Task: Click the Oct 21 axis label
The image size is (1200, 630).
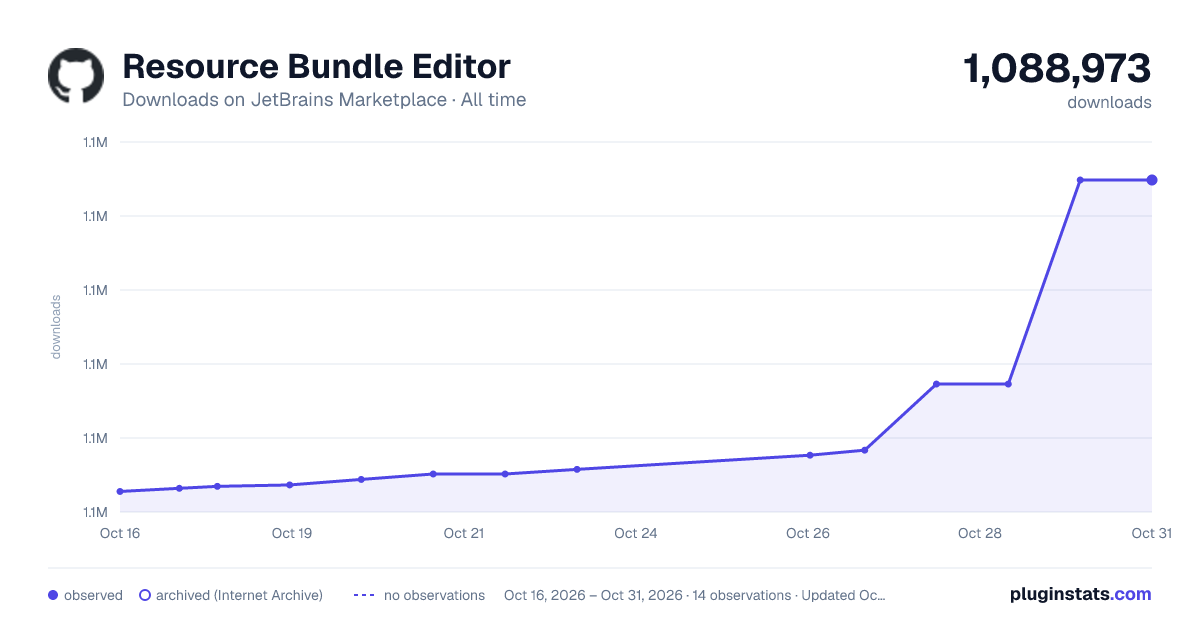Action: 464,533
